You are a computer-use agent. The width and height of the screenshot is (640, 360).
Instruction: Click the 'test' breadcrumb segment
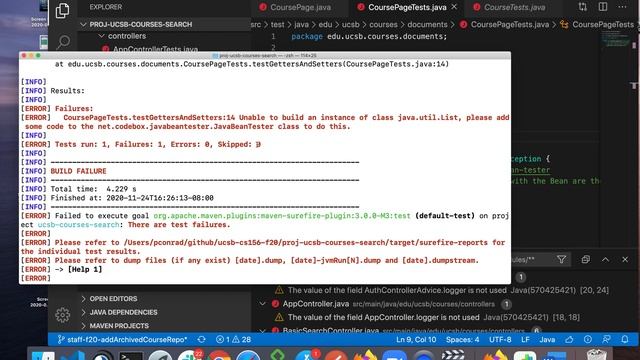pyautogui.click(x=278, y=24)
